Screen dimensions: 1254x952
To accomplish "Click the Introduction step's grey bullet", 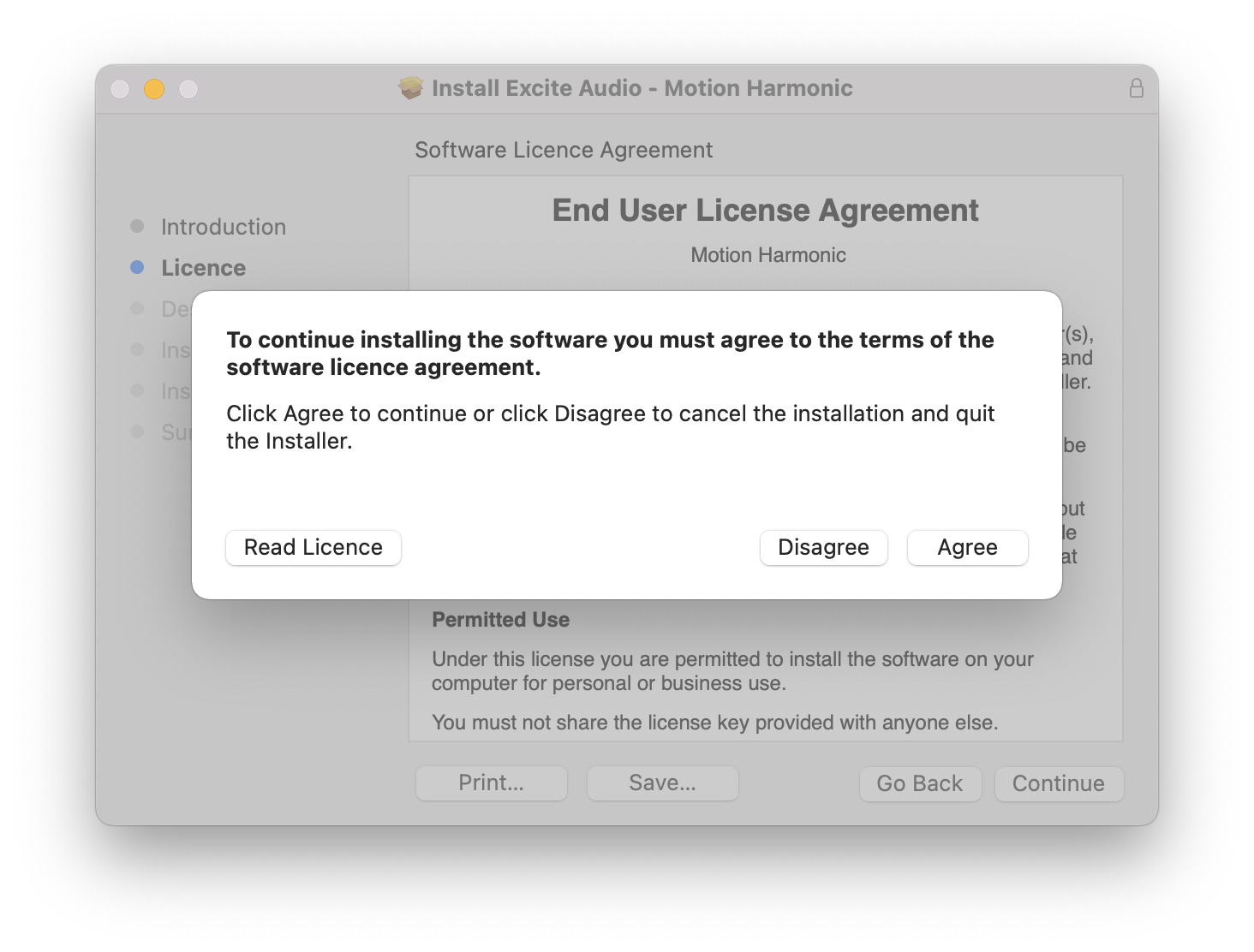I will click(x=137, y=226).
